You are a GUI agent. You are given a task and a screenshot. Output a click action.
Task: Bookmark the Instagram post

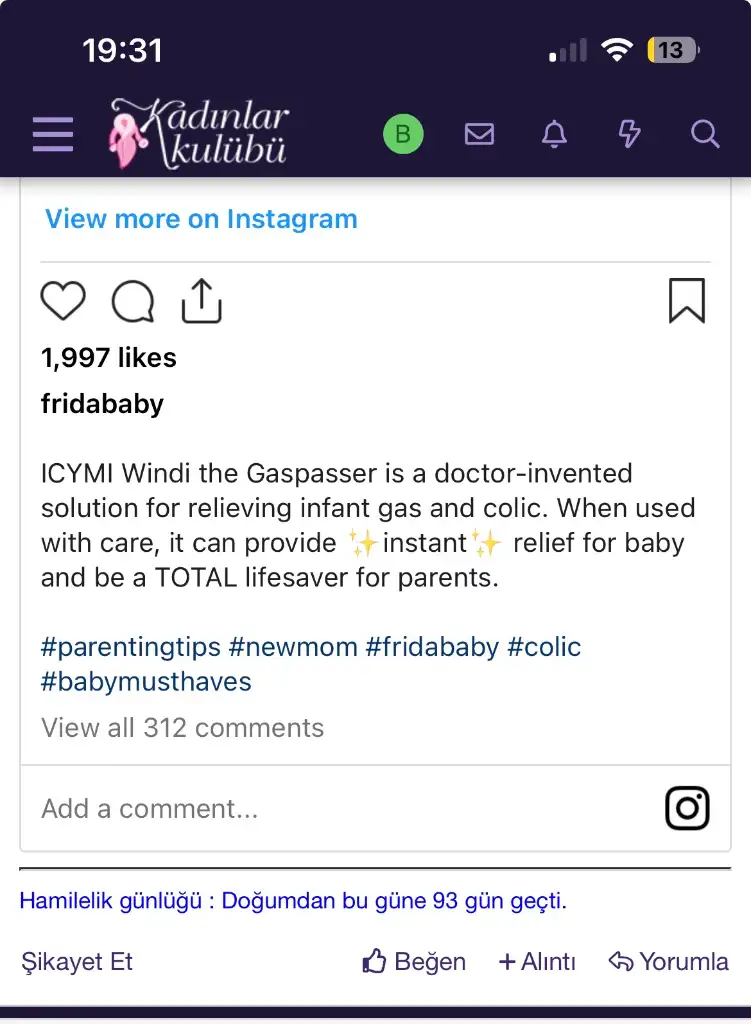687,300
